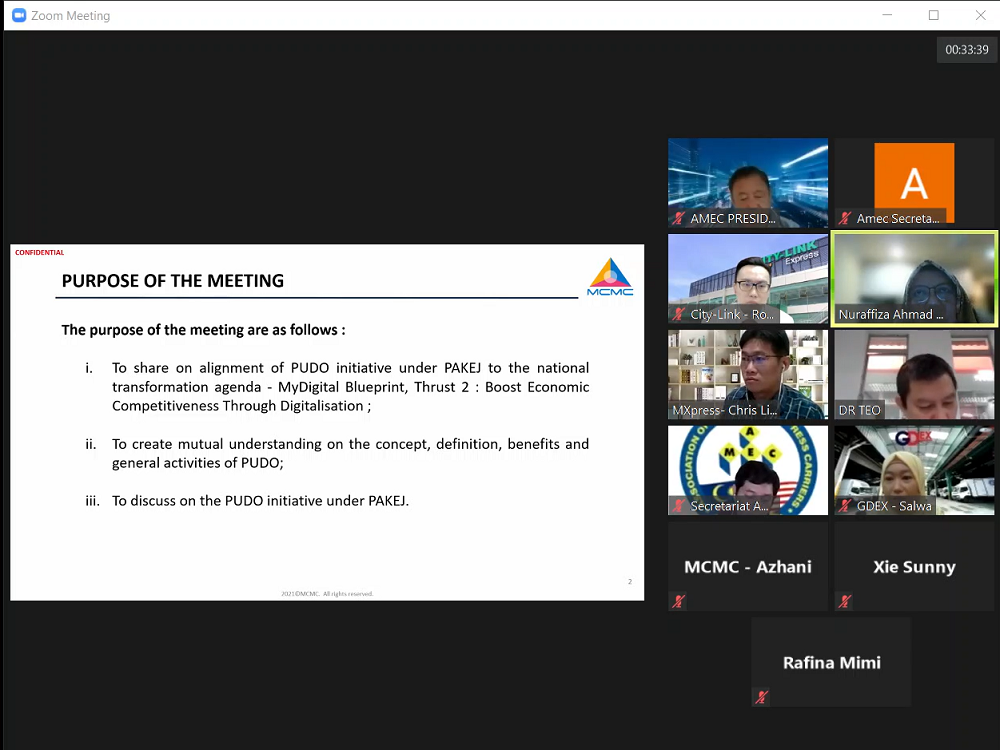Click muted mic icon under MCMC - Azhani
This screenshot has height=750, width=1000.
(x=679, y=601)
